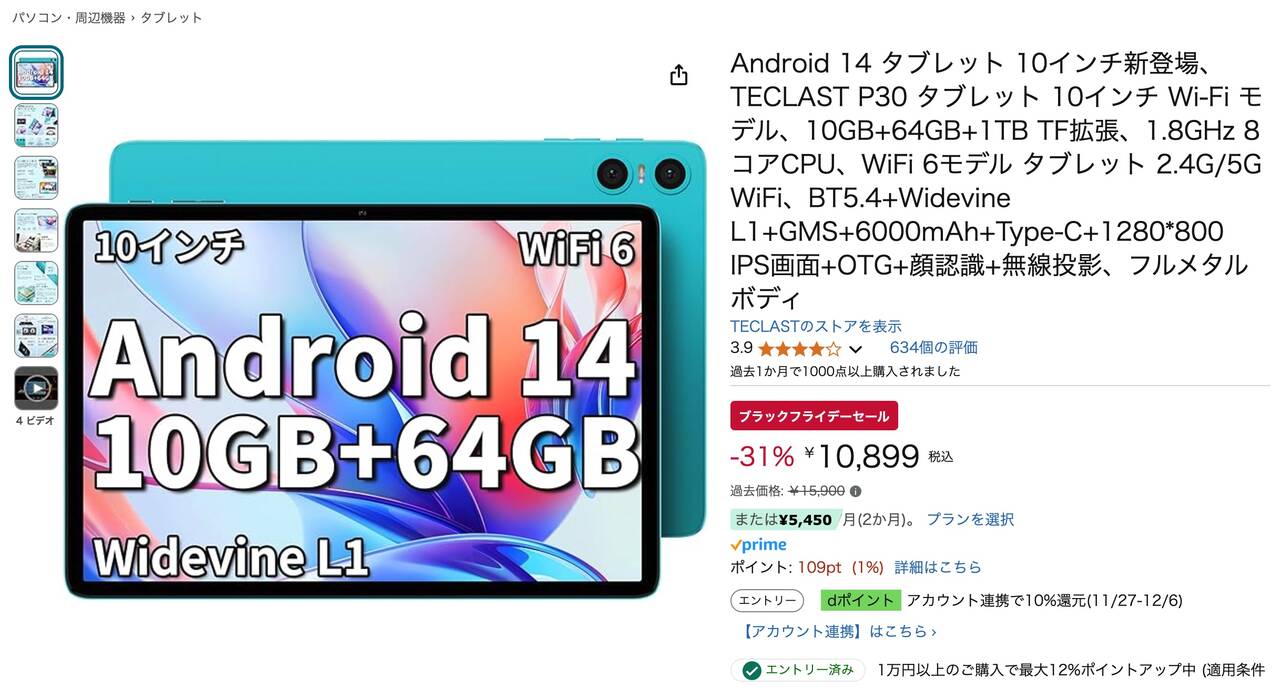Open the video thumbnail with play icon

pos(36,388)
